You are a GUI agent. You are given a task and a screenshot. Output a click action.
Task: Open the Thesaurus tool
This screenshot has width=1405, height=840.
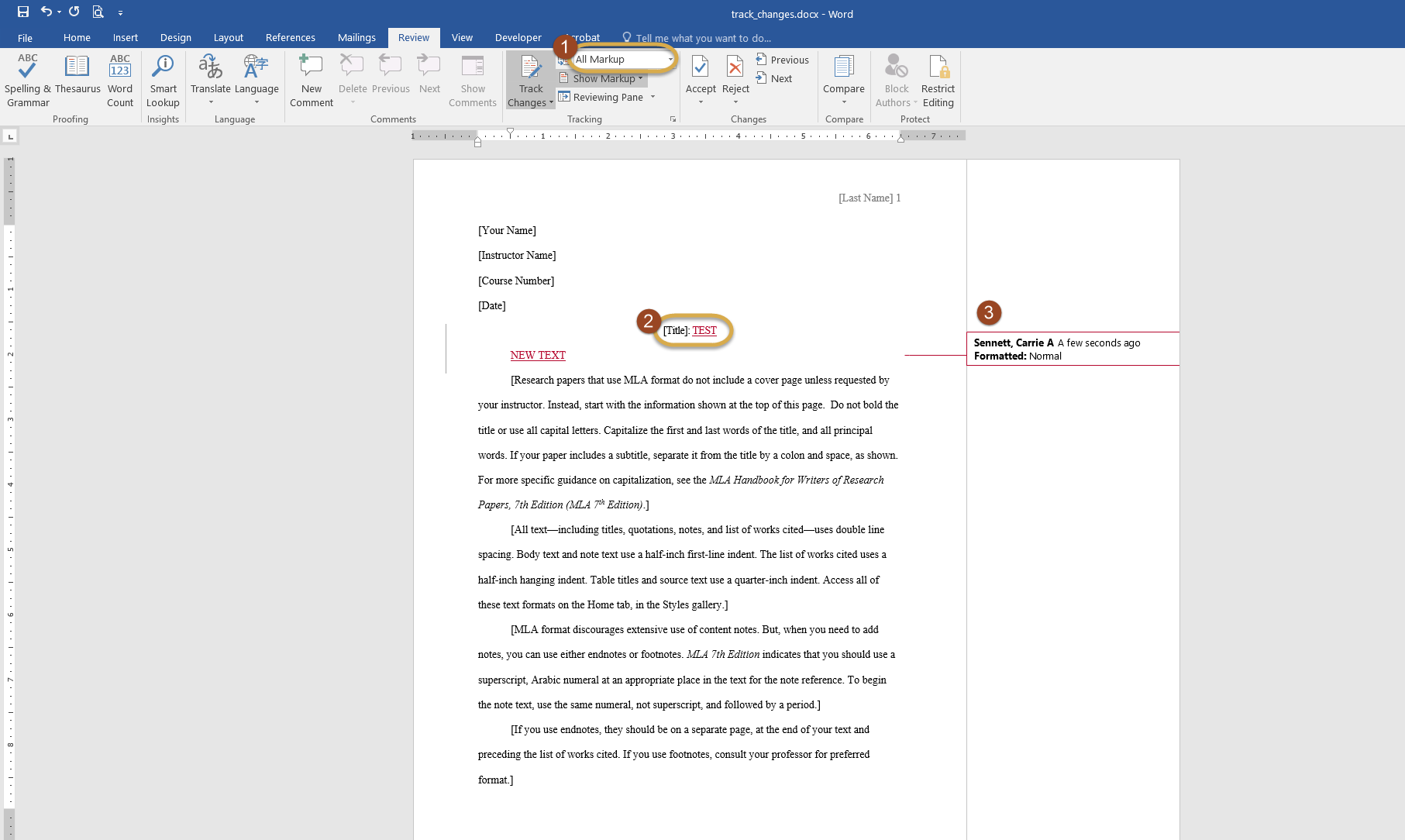coord(77,80)
